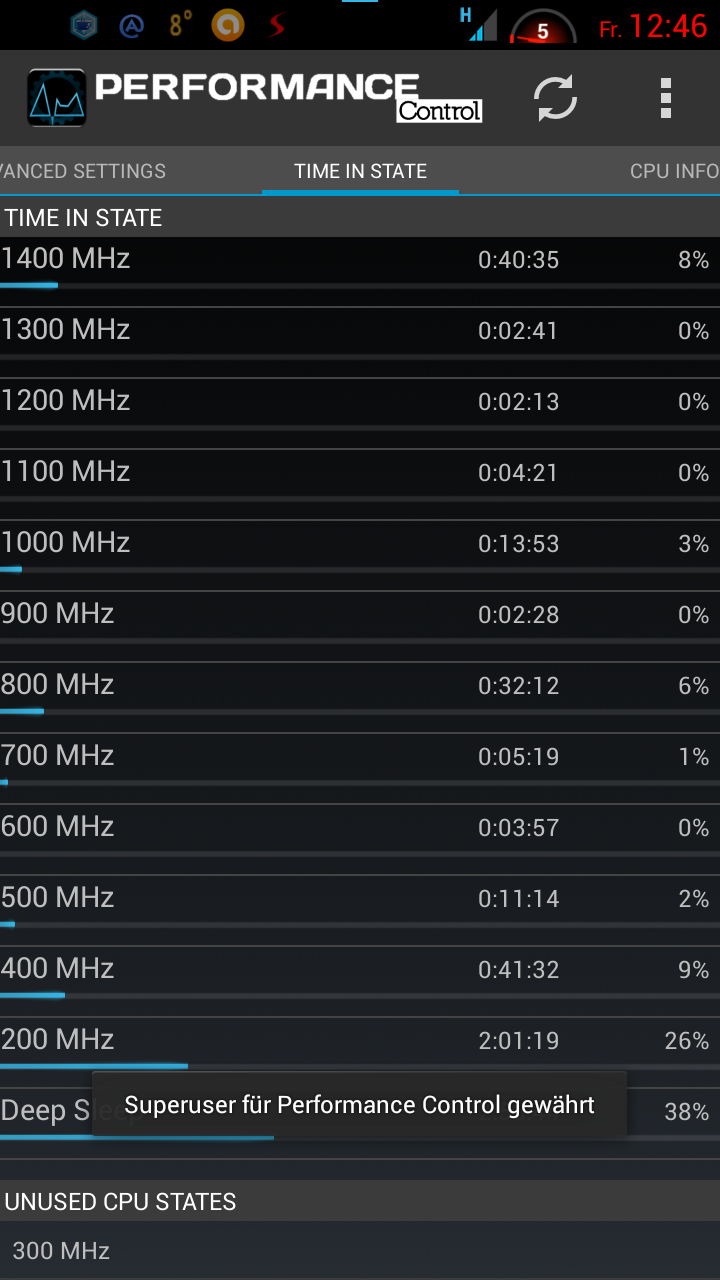This screenshot has height=1280, width=720.
Task: Tap the clock showing 12:46
Action: 668,27
